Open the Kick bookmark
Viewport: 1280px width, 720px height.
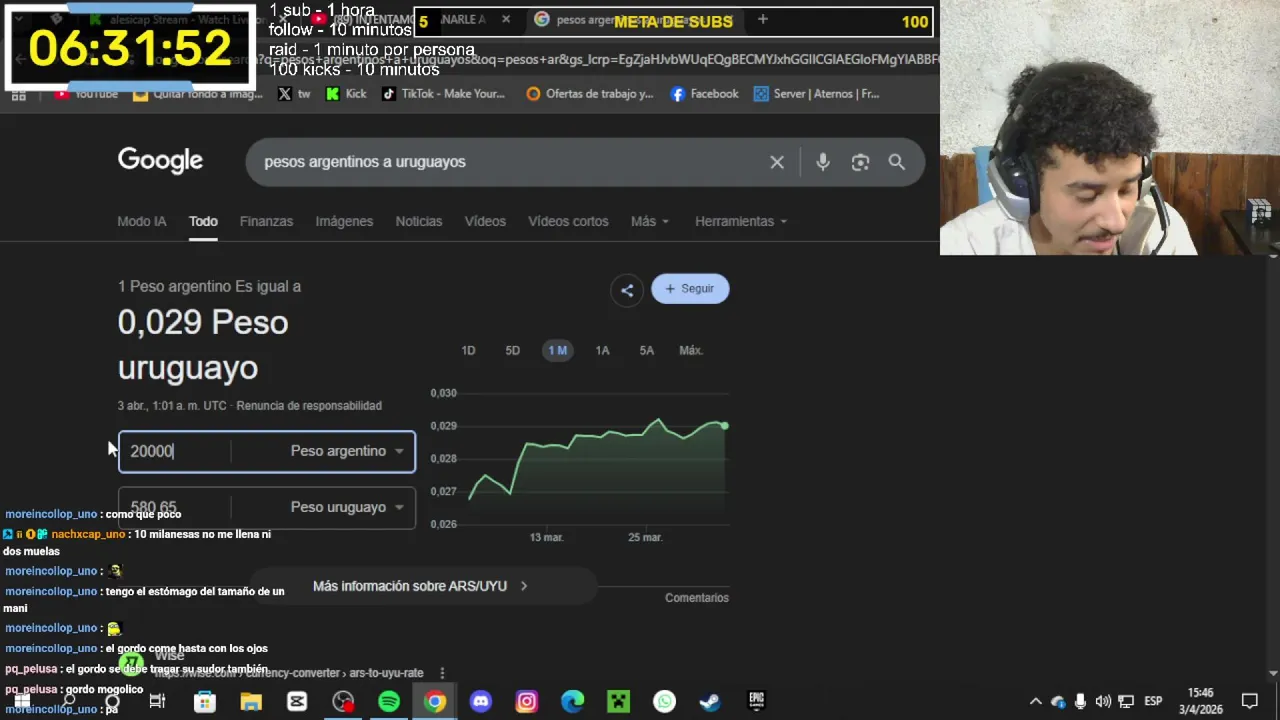tap(346, 94)
